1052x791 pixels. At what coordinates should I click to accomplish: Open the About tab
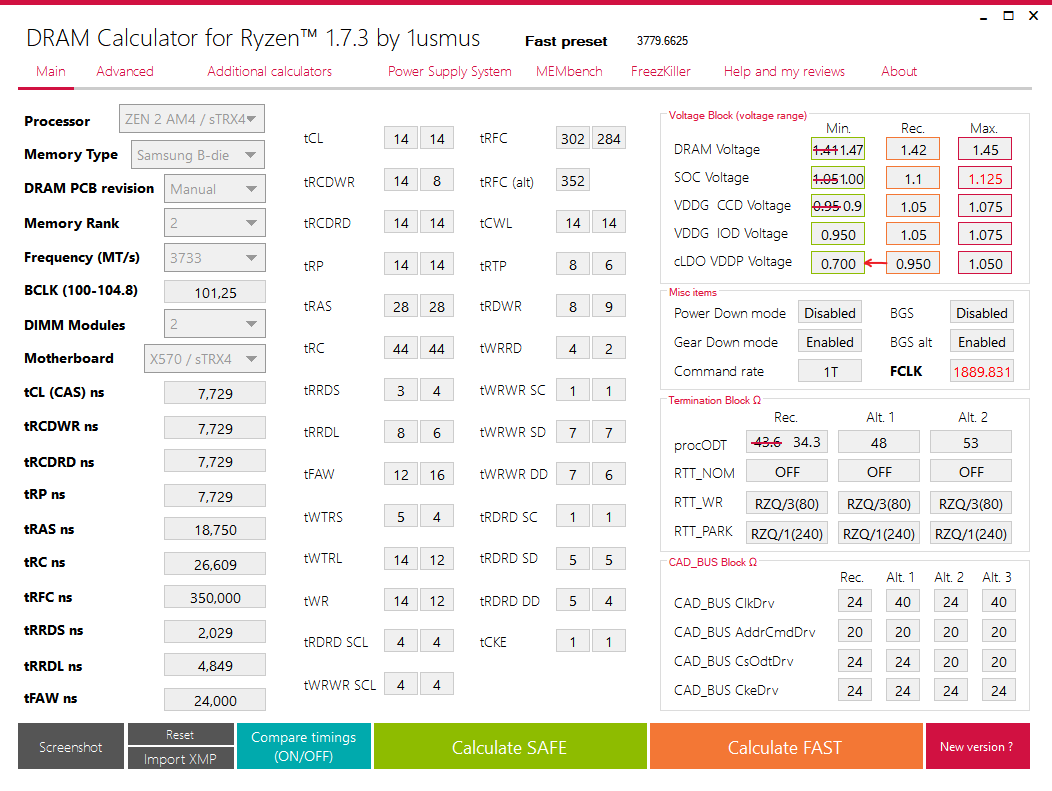pos(899,71)
